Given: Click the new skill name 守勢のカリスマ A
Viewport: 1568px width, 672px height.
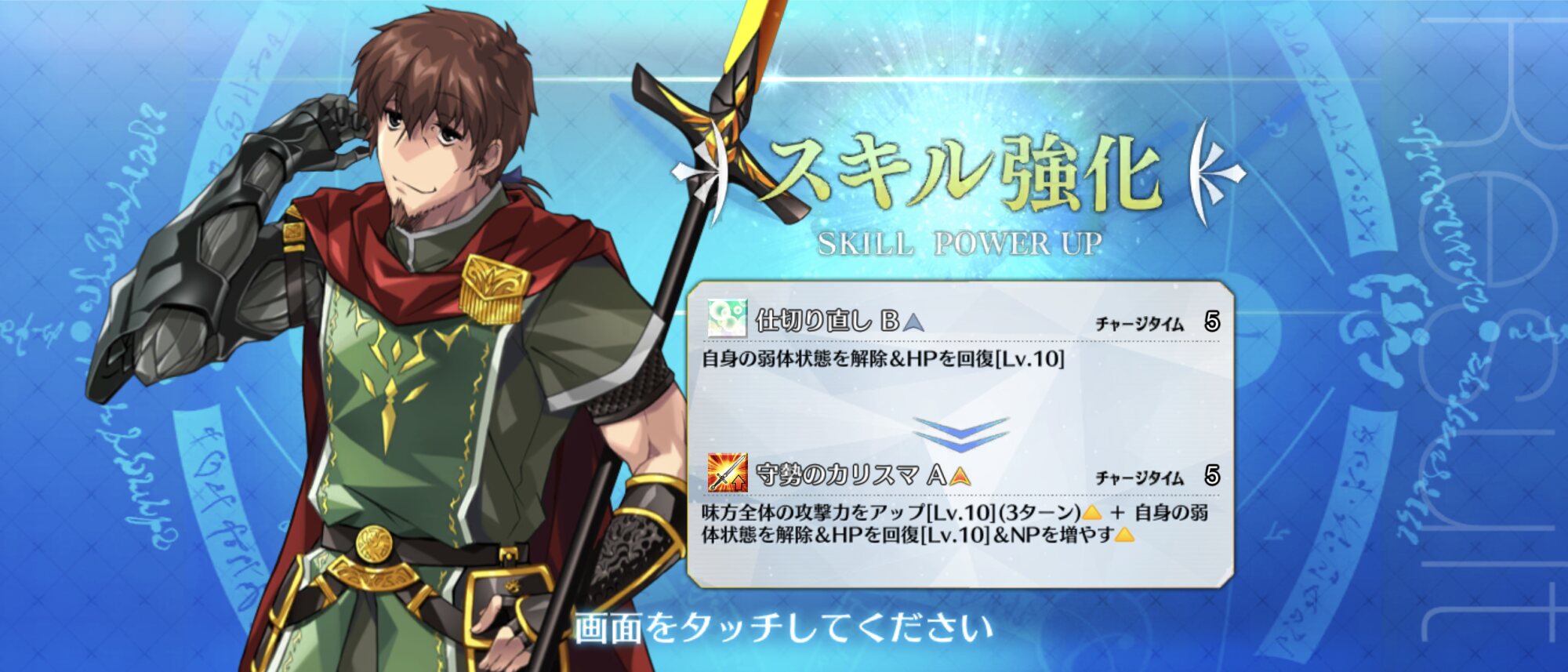Looking at the screenshot, I should [851, 475].
